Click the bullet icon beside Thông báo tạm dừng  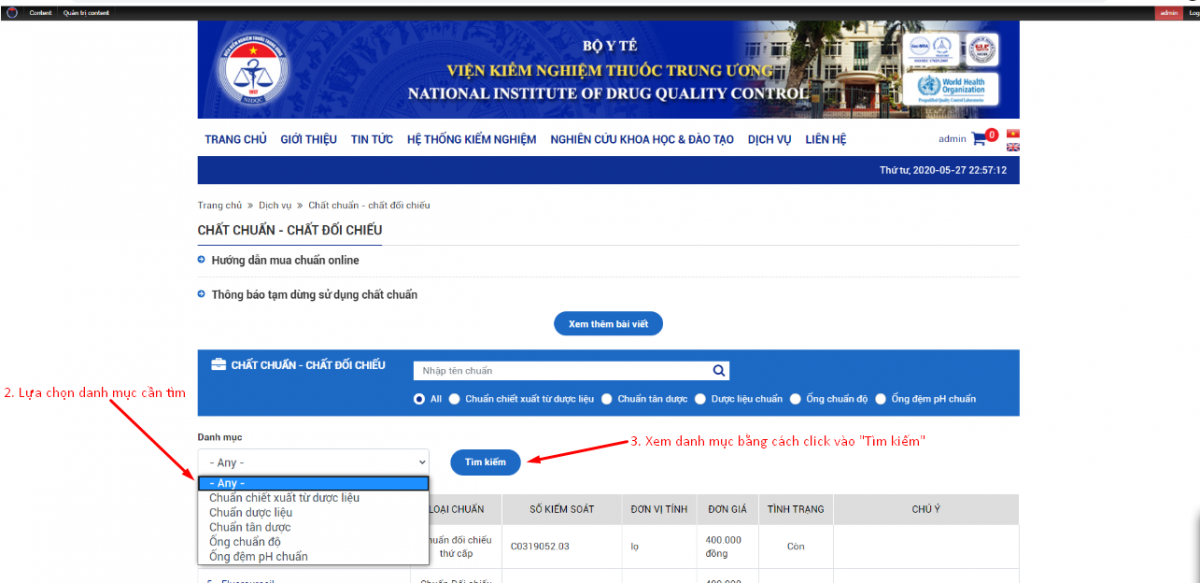click(x=202, y=295)
